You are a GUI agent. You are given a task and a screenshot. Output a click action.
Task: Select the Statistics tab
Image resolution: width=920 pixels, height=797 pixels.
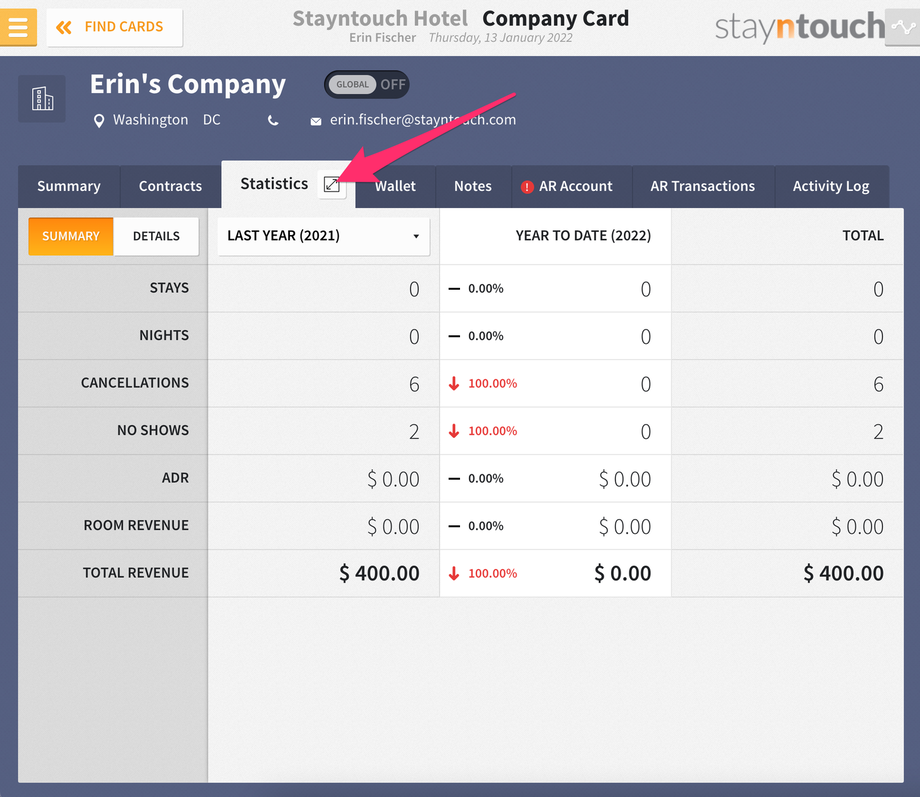click(x=274, y=184)
